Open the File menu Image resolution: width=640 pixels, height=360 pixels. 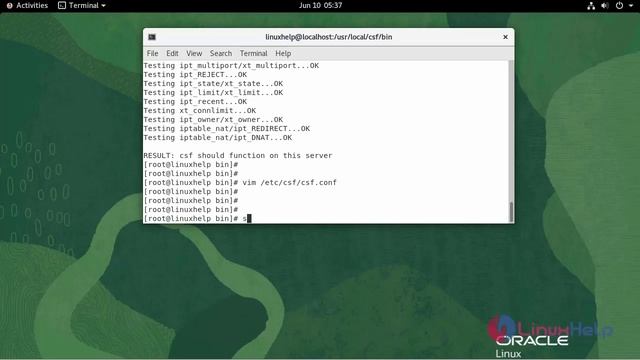pos(152,53)
